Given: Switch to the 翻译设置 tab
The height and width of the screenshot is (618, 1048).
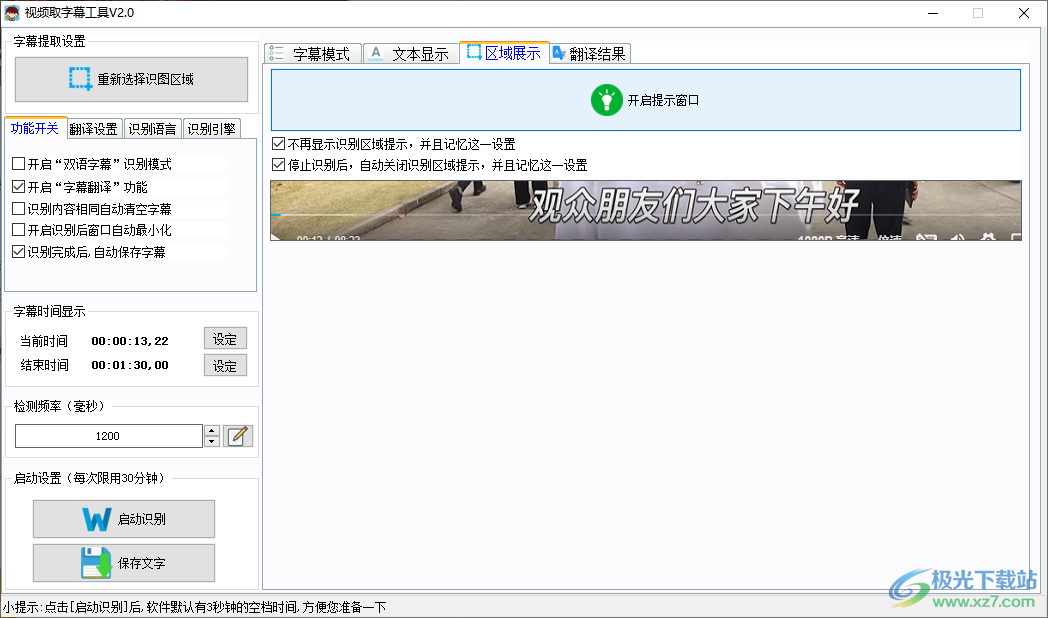Looking at the screenshot, I should click(x=94, y=128).
